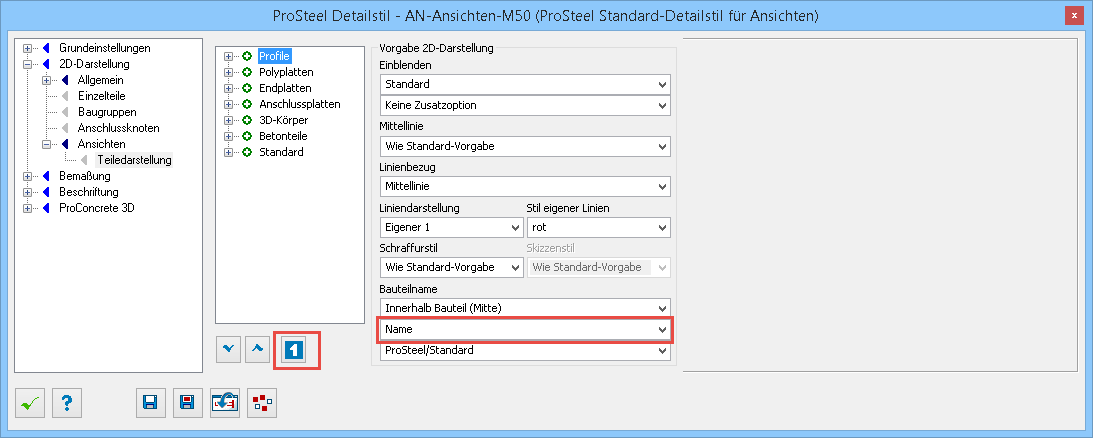1093x438 pixels.
Task: Move entry up with the blue up arrow
Action: pyautogui.click(x=257, y=349)
